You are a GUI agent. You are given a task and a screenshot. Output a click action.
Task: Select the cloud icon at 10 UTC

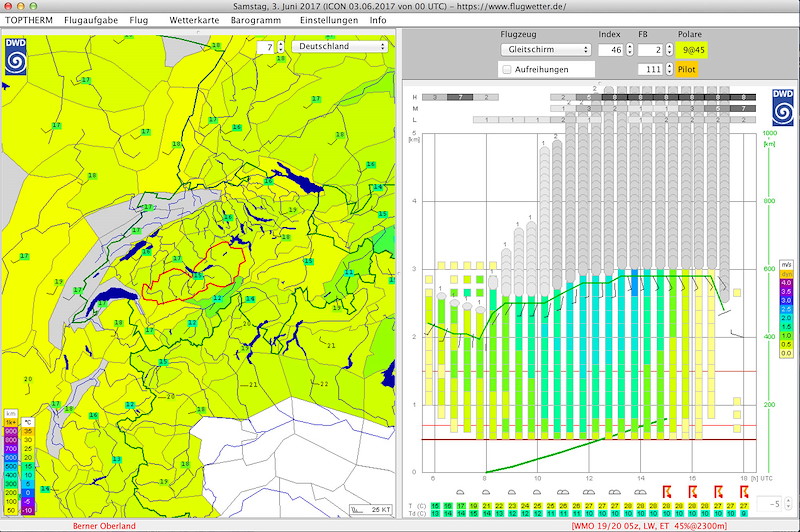click(537, 492)
